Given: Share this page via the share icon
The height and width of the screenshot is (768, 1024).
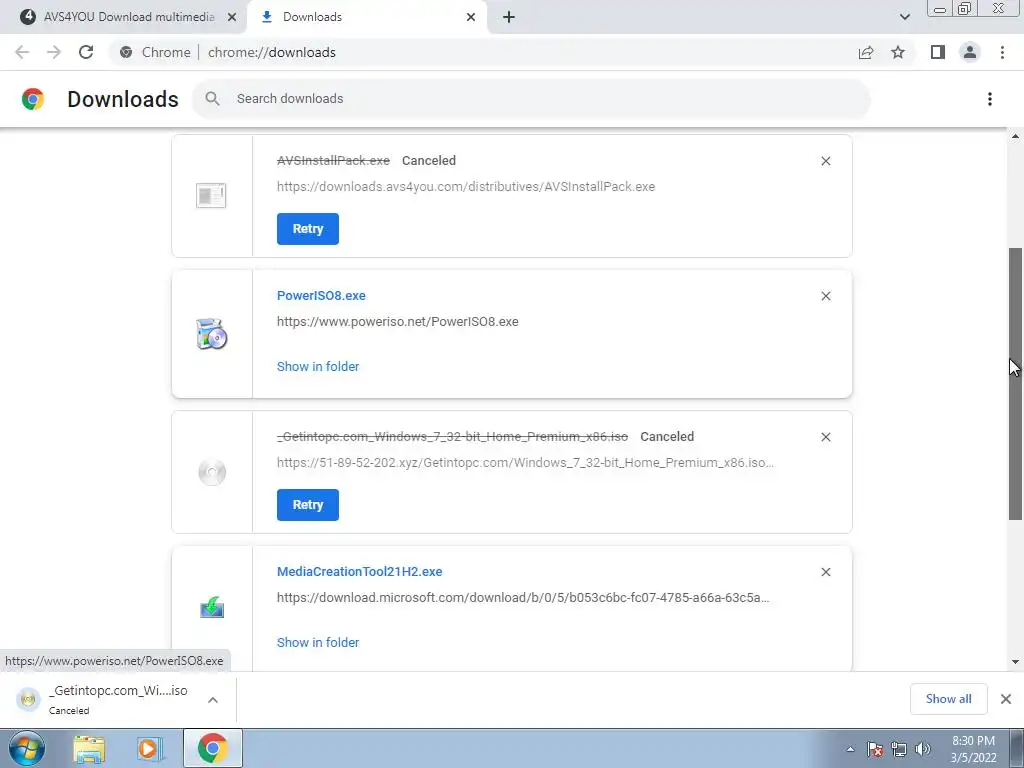Looking at the screenshot, I should (x=866, y=52).
